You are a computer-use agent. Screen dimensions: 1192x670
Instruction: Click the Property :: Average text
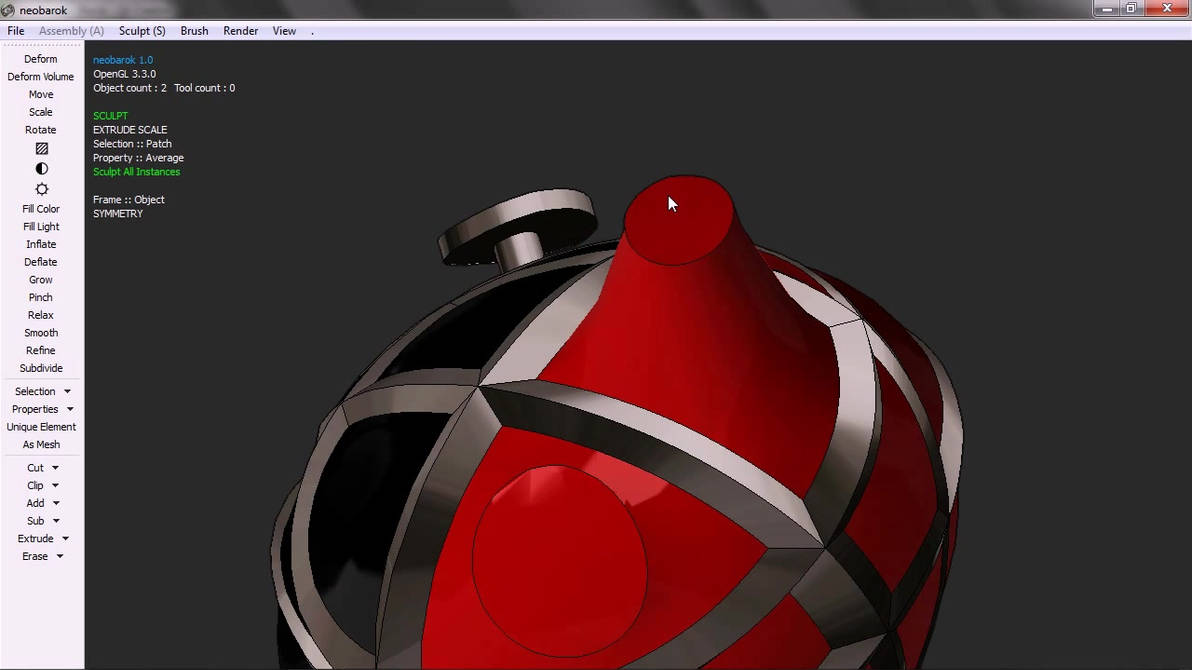[x=138, y=158]
